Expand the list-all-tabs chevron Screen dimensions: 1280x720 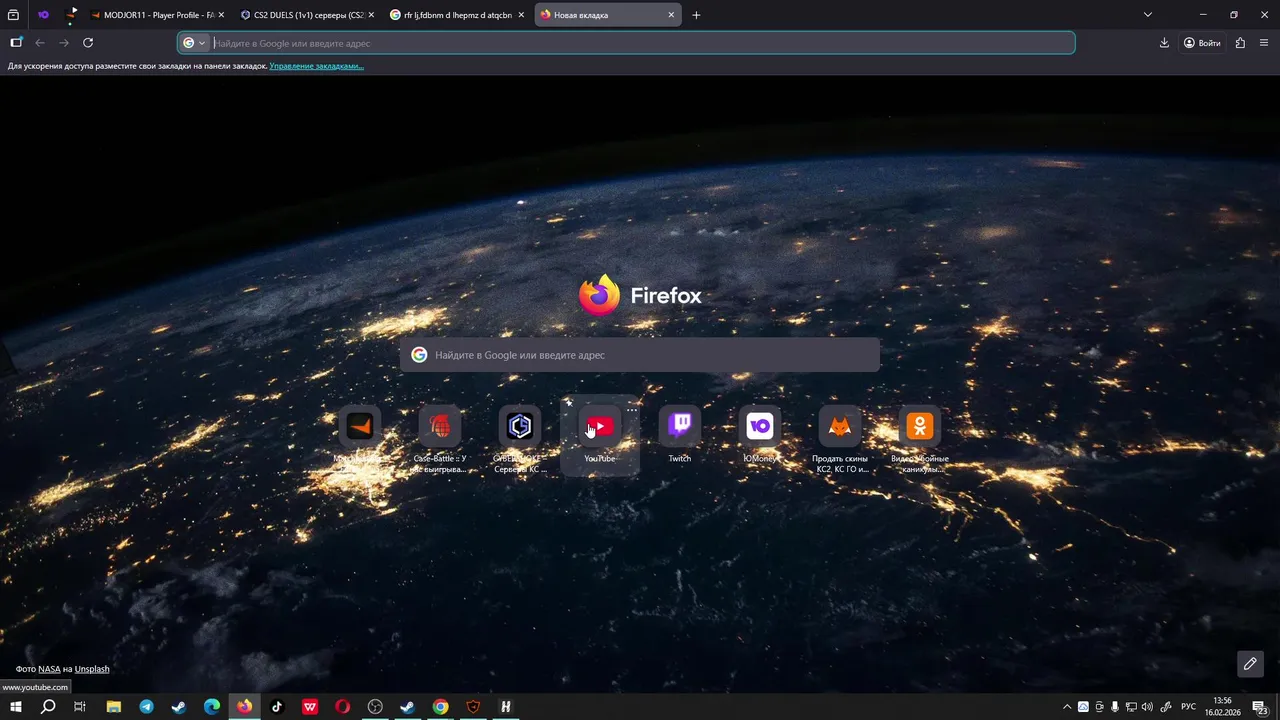[x=1148, y=15]
